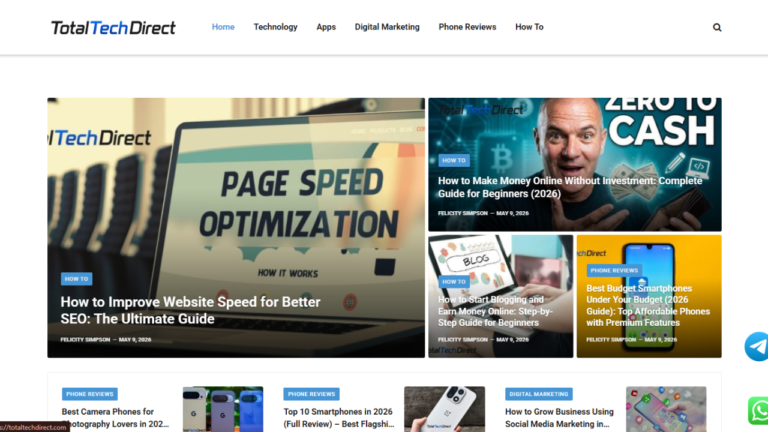Open the search icon in the header
Viewport: 768px width, 432px height.
tap(717, 27)
